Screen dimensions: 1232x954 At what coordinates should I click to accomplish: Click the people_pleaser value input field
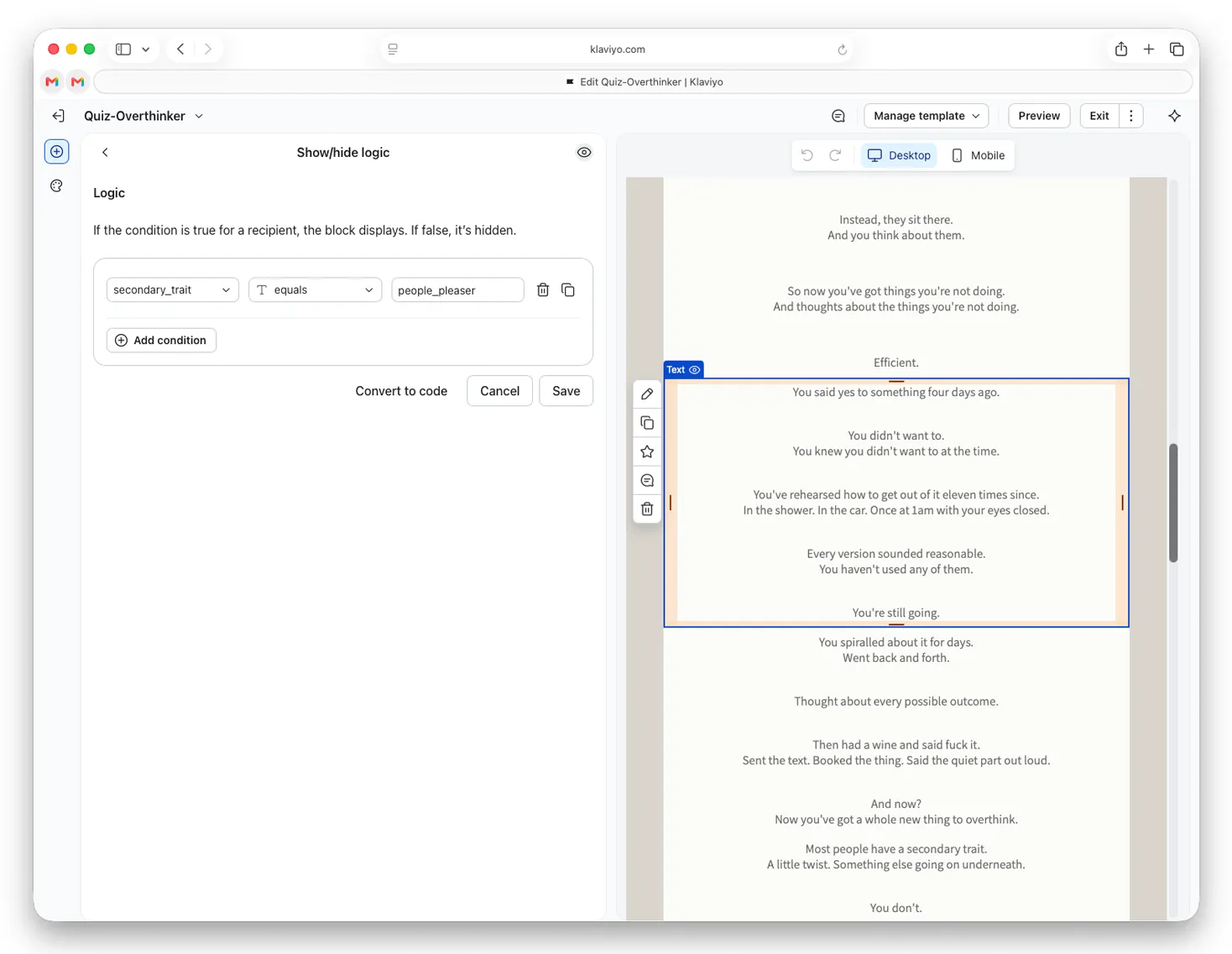[457, 289]
